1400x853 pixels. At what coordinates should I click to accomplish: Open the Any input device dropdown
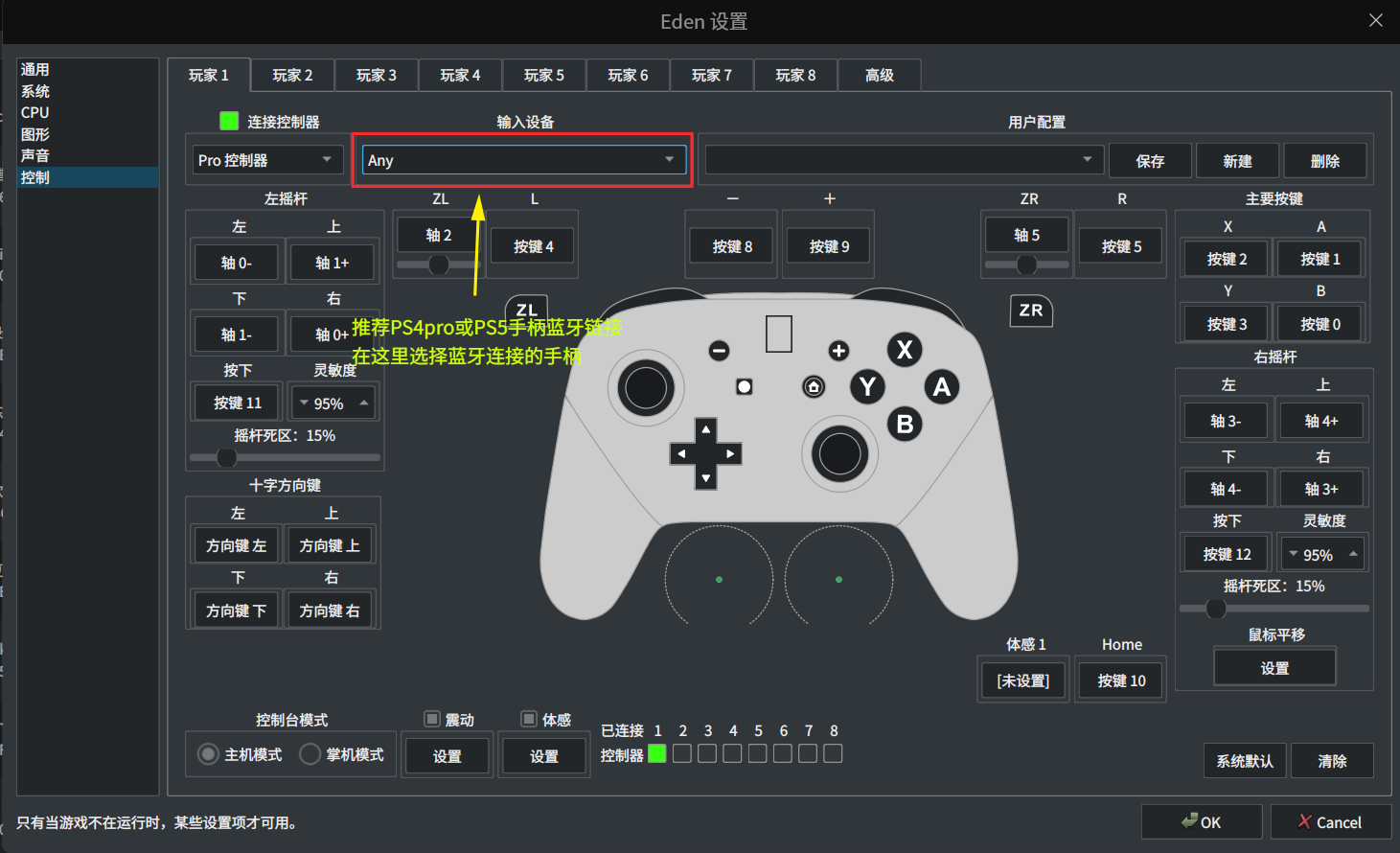[524, 160]
